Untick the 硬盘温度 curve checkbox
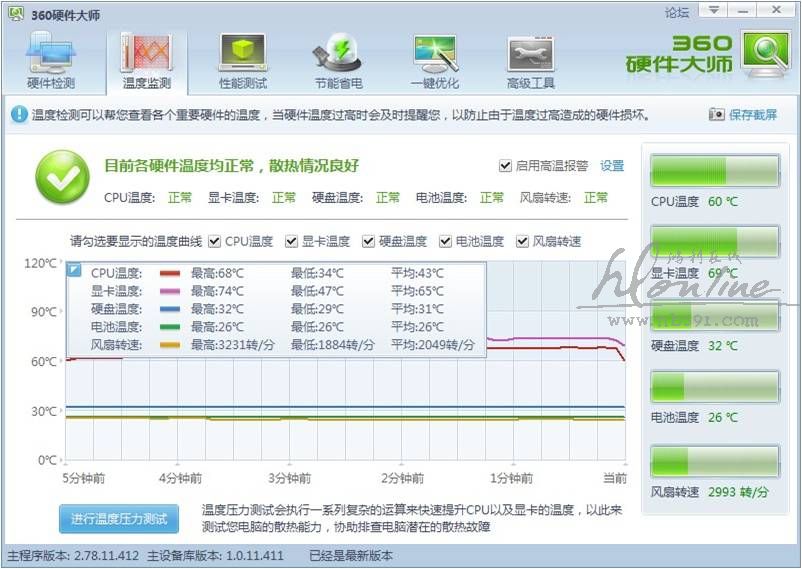802x569 pixels. (369, 241)
